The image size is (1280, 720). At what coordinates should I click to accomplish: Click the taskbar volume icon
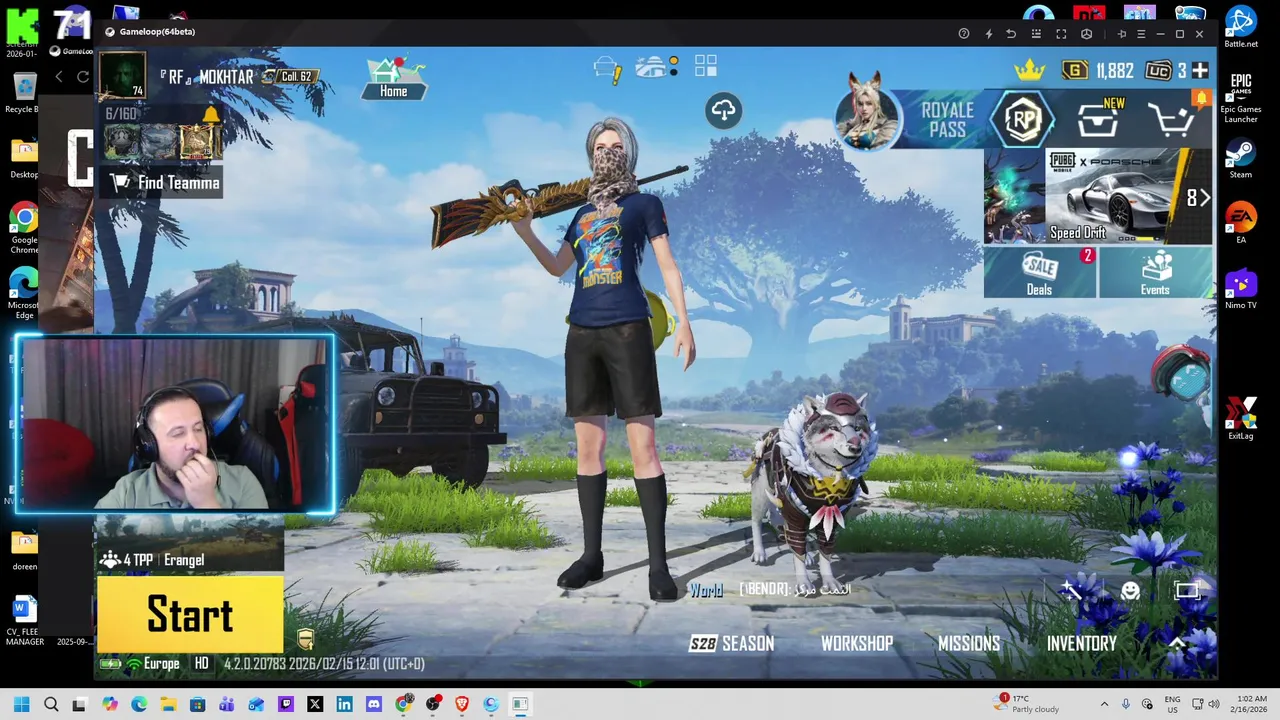(1214, 704)
